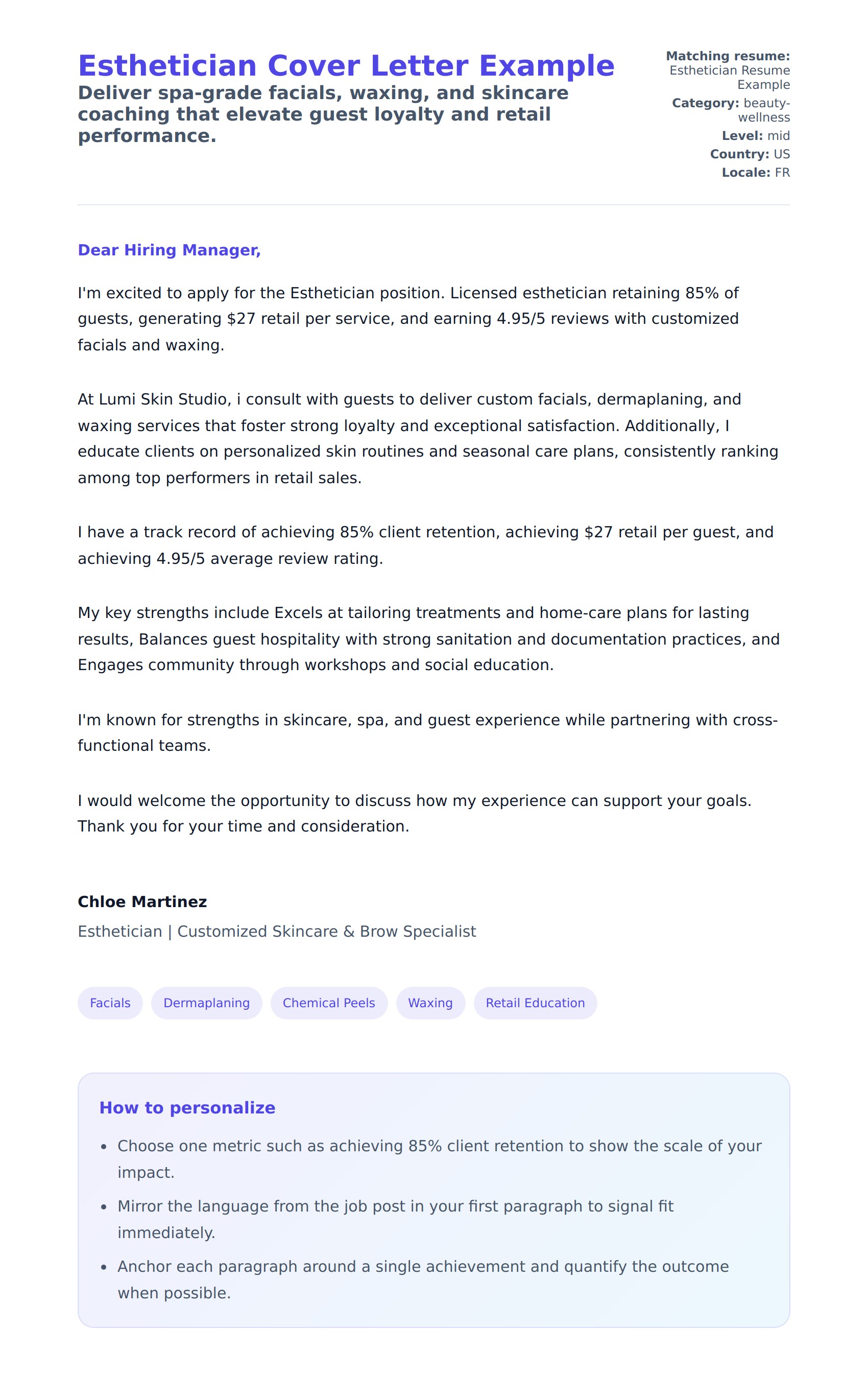Choose the Waxing skill tag
This screenshot has width=868, height=1377.
(x=430, y=1003)
